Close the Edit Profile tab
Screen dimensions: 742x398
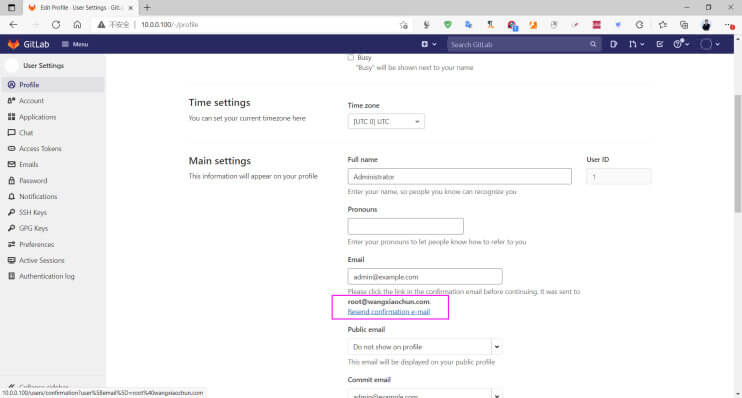[x=131, y=8]
